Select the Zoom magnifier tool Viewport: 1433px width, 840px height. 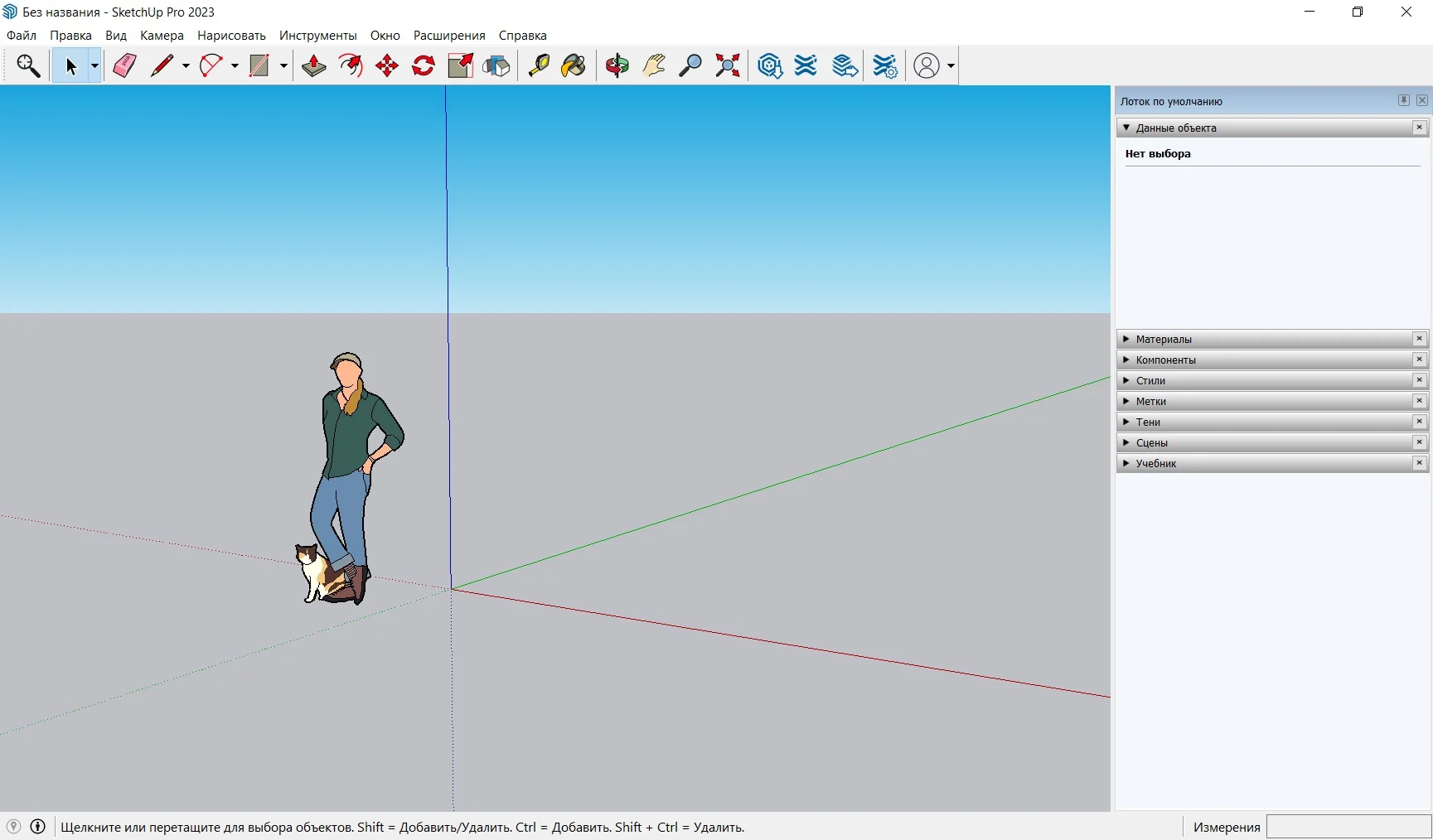(x=690, y=65)
